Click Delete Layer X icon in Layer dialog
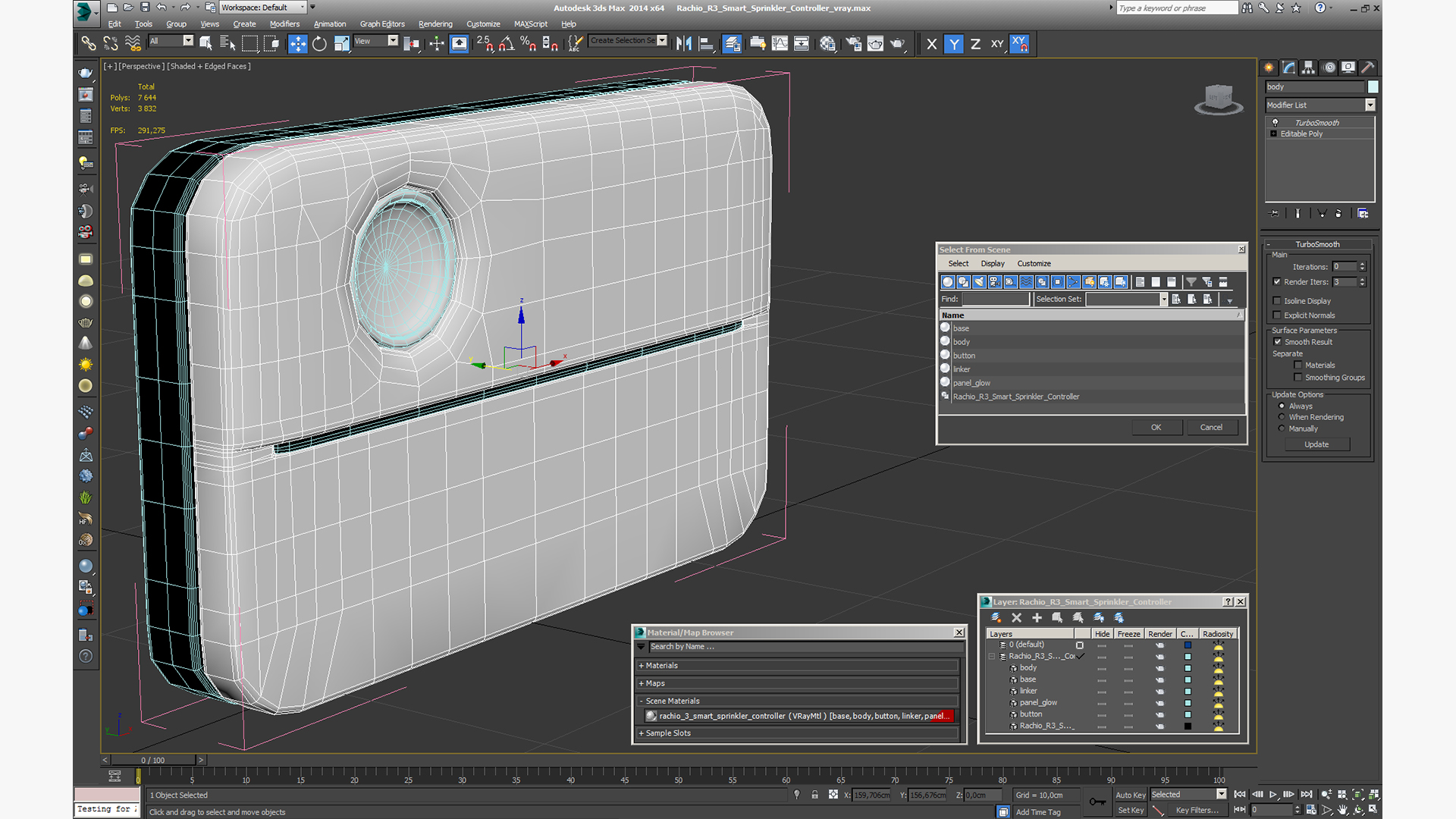The width and height of the screenshot is (1456, 819). pos(1016,617)
